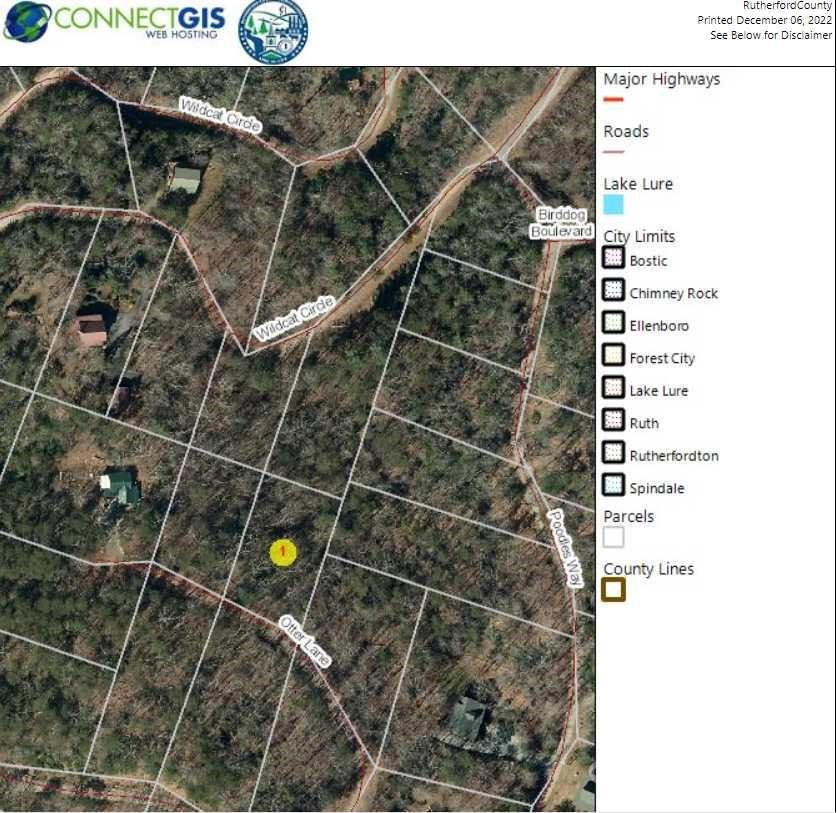
Task: Click the Rutherfordton legend icon
Action: tap(614, 455)
